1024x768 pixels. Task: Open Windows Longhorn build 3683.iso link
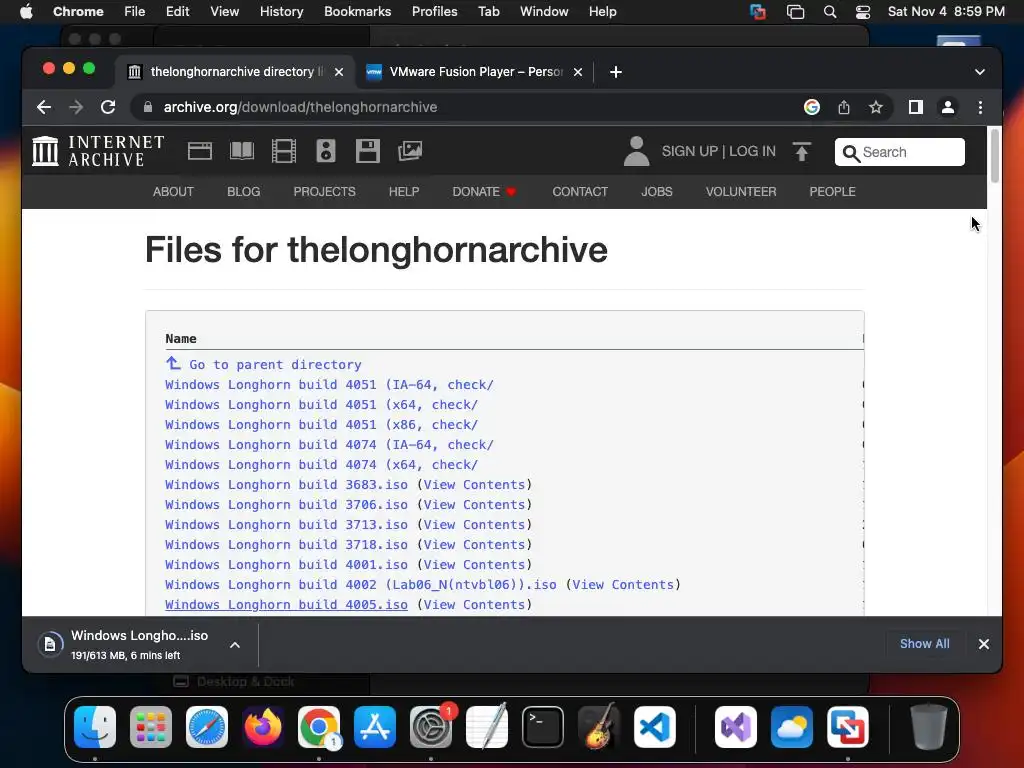click(x=286, y=485)
